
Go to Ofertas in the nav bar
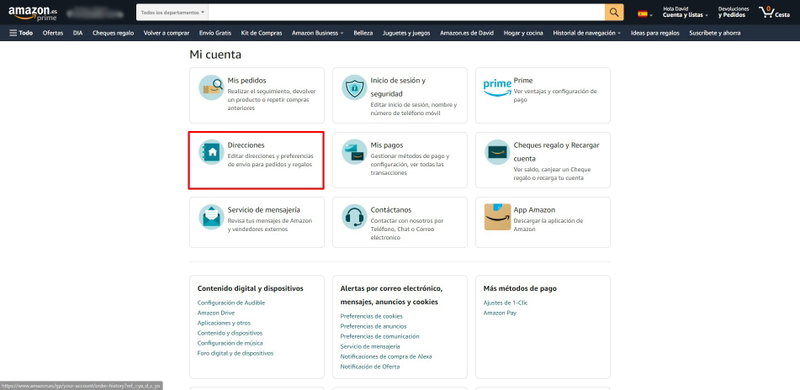click(53, 33)
